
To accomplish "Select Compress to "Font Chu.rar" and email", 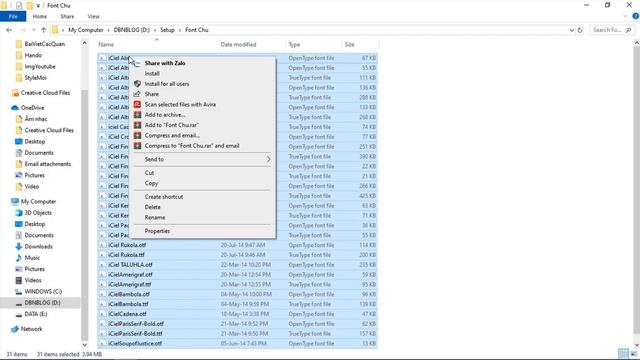I will 192,146.
